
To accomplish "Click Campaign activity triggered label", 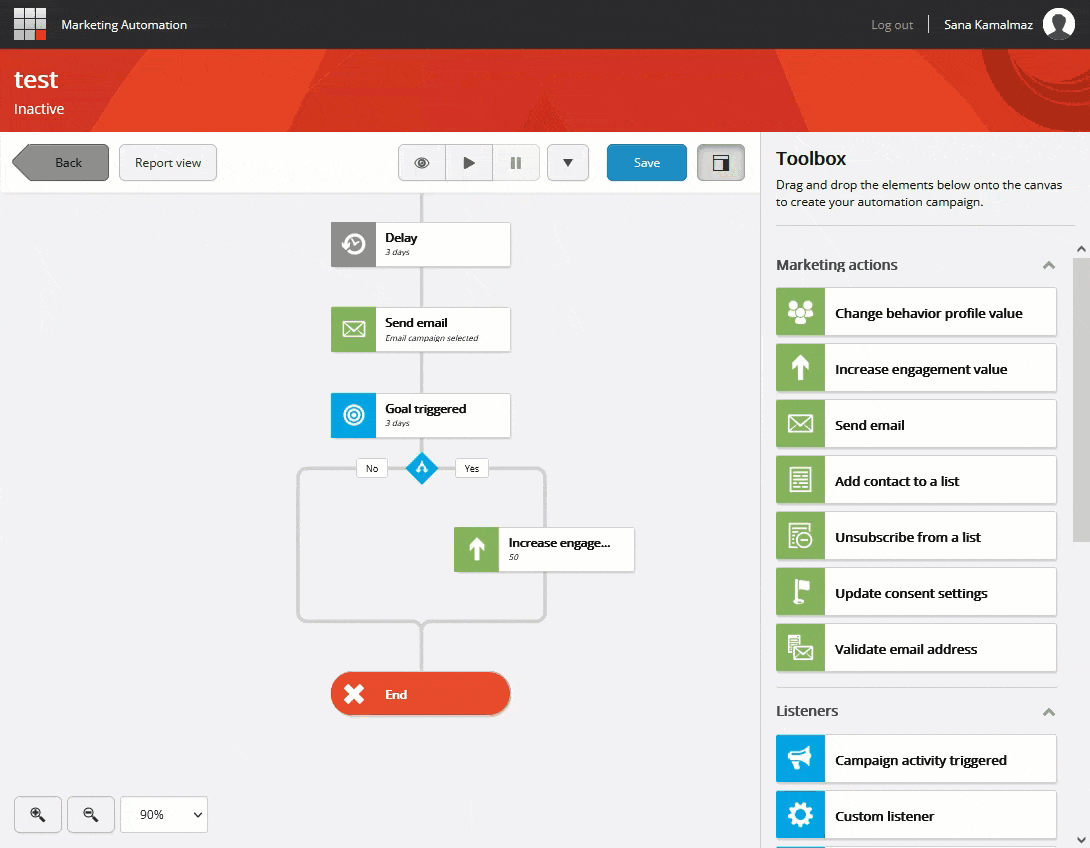I will pos(920,760).
